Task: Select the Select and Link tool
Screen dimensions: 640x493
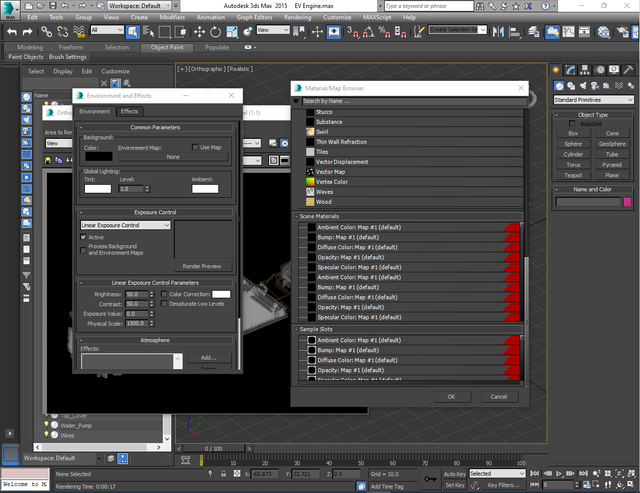Action: pyautogui.click(x=47, y=32)
